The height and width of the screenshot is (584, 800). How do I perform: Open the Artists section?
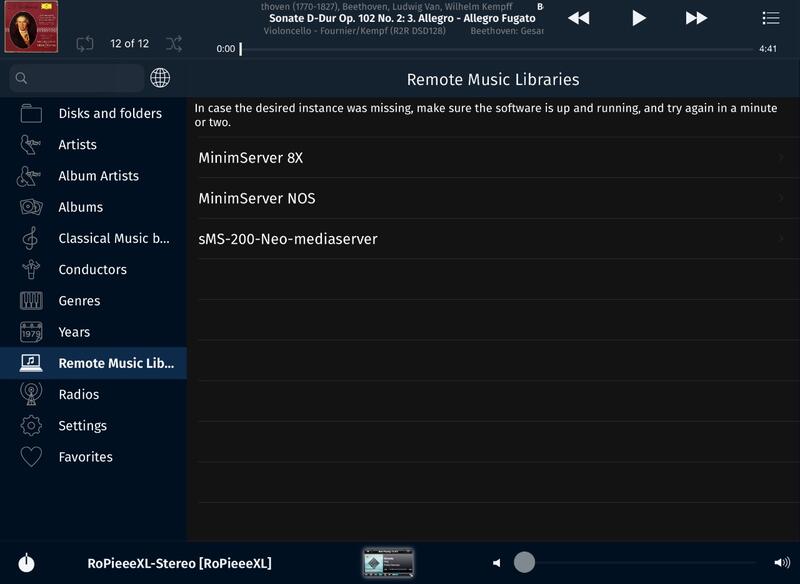(77, 144)
